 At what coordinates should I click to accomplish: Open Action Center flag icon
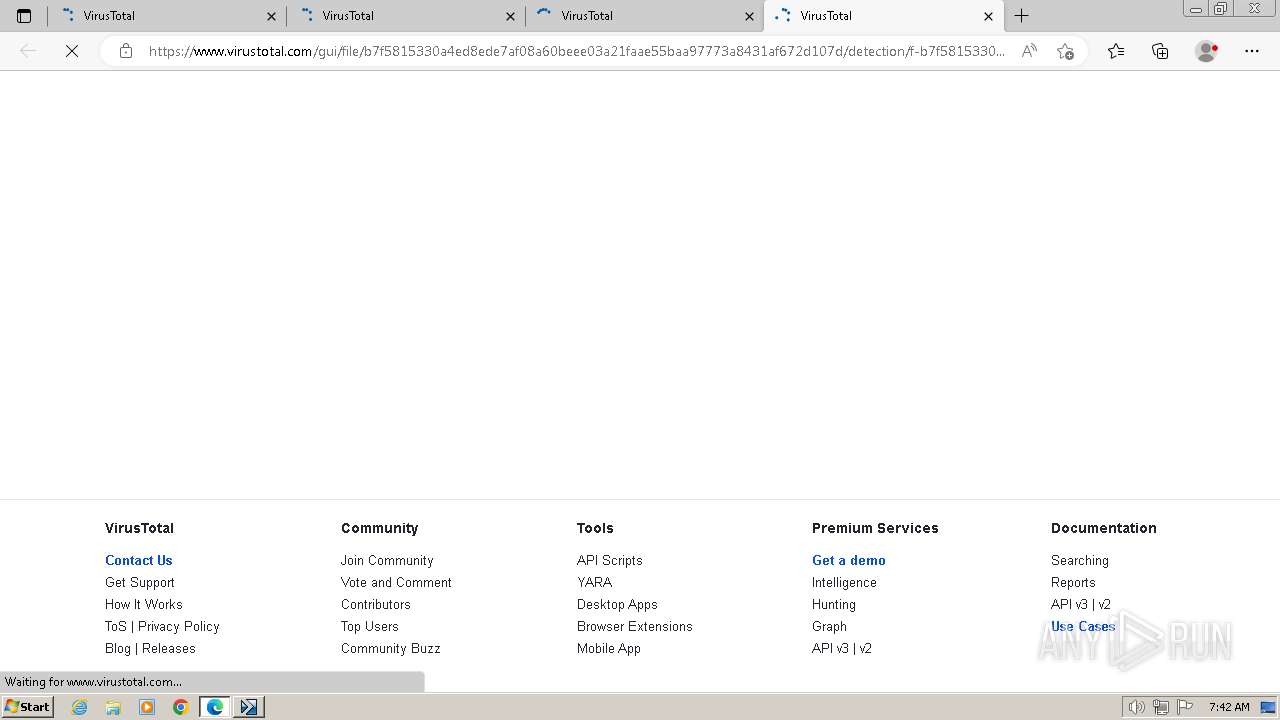coord(1185,707)
